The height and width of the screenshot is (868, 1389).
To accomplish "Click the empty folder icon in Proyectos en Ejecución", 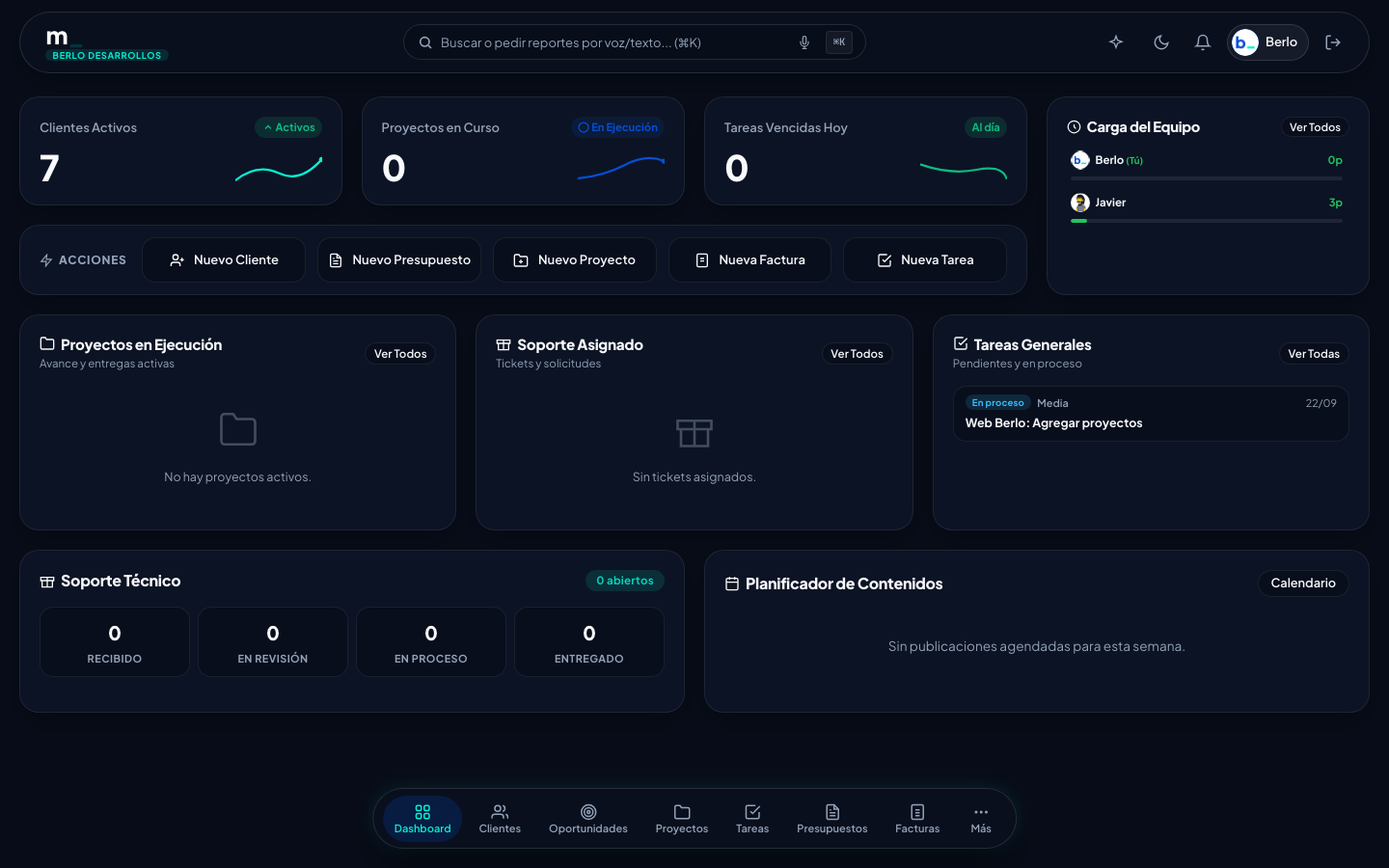I will [238, 429].
